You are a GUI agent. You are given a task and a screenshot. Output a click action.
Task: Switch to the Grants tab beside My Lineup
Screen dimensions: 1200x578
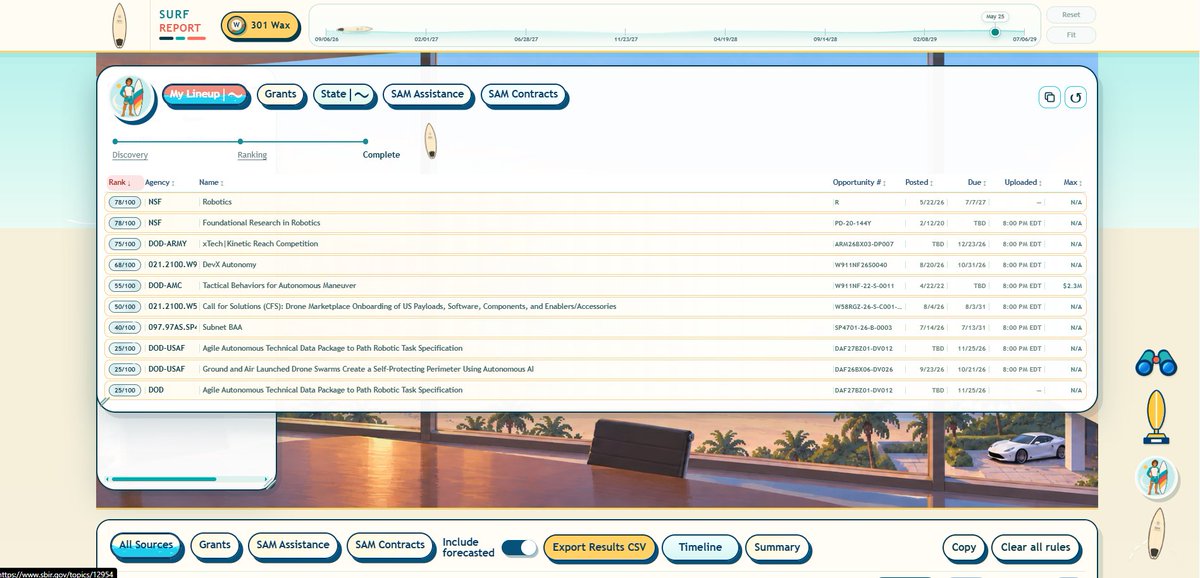click(281, 95)
